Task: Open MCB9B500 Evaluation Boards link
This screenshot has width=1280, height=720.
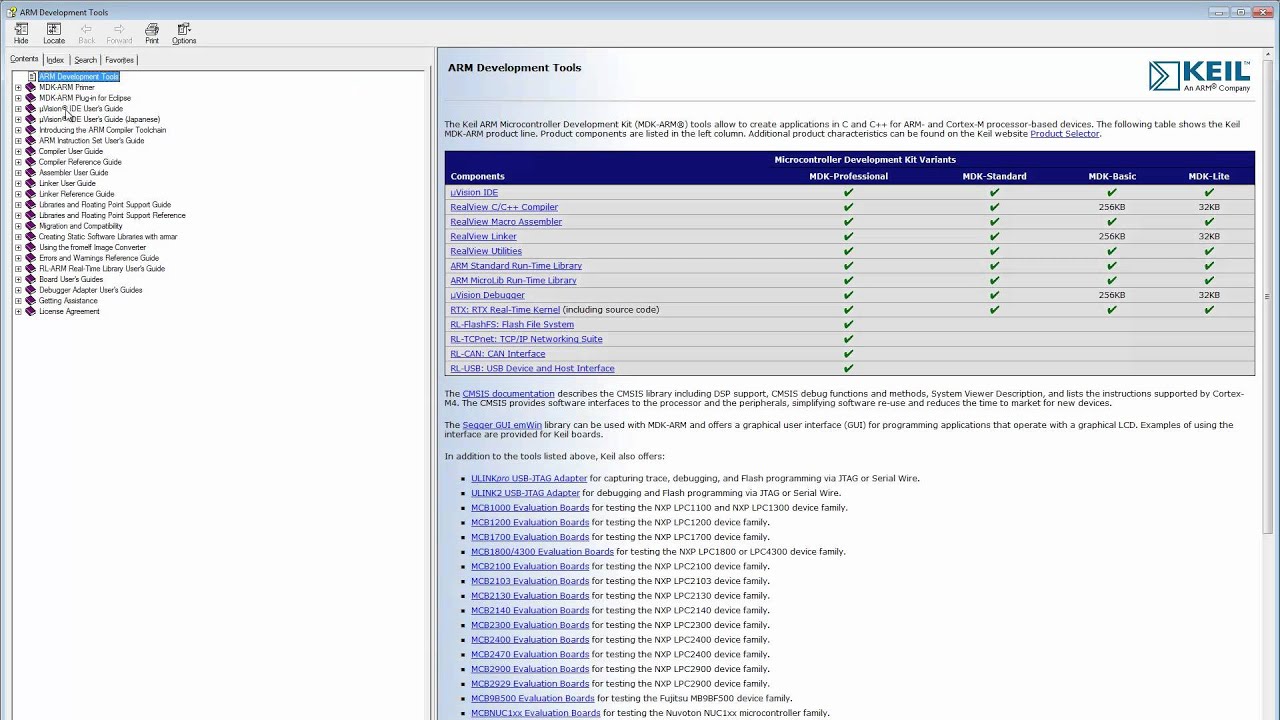Action: 533,699
